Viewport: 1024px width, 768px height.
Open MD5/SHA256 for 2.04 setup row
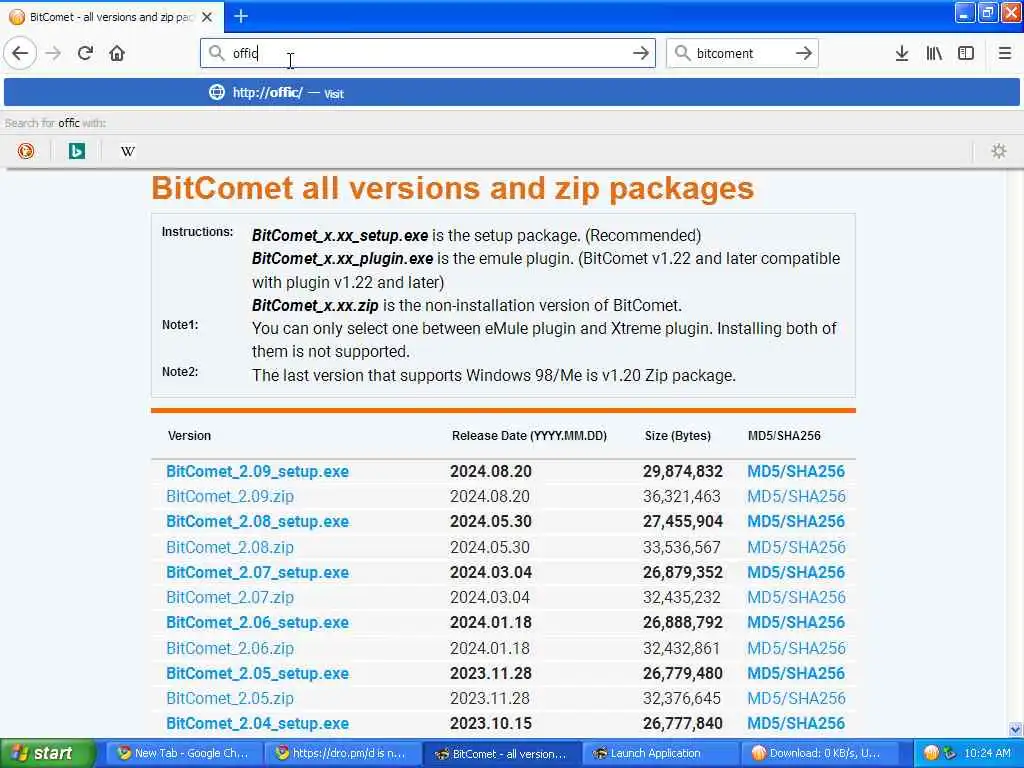(x=796, y=724)
